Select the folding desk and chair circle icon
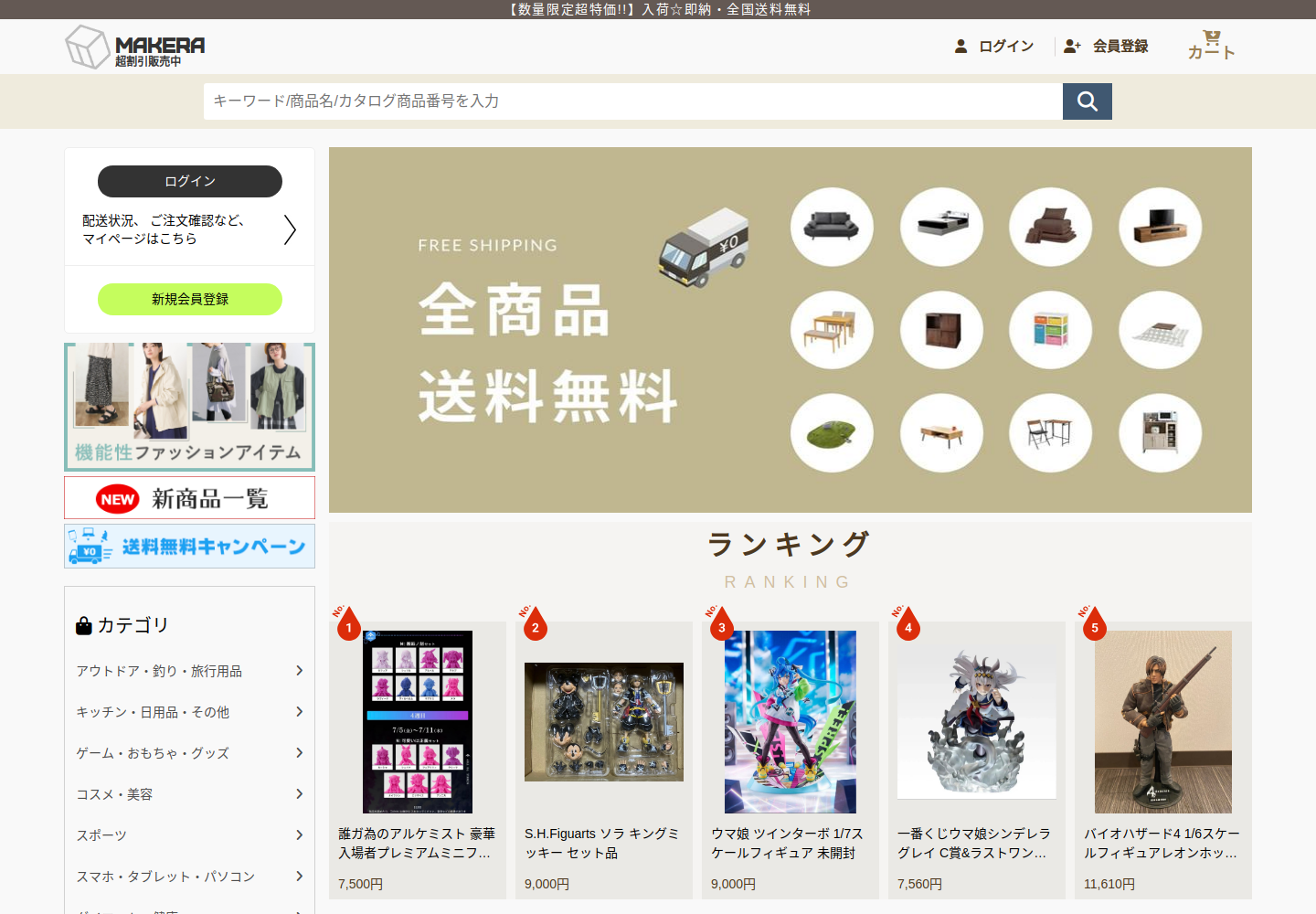The width and height of the screenshot is (1316, 914). pos(1051,433)
